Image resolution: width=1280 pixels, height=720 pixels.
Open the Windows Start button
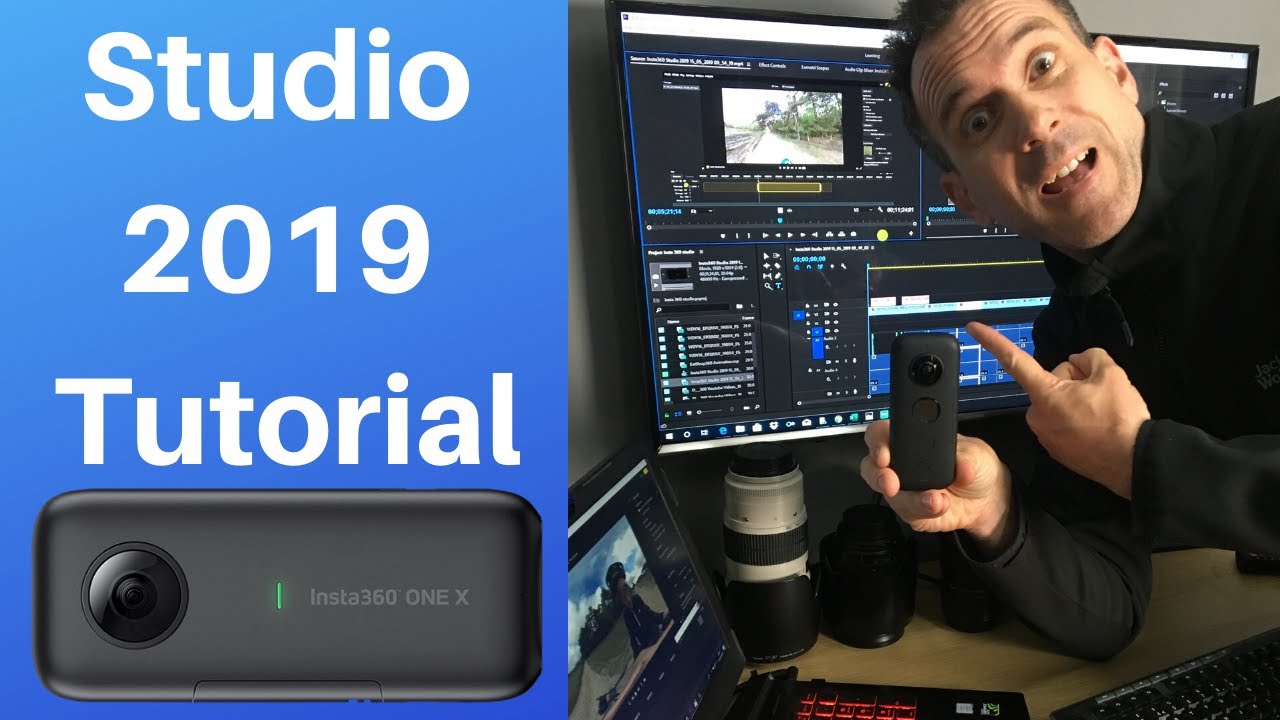669,436
